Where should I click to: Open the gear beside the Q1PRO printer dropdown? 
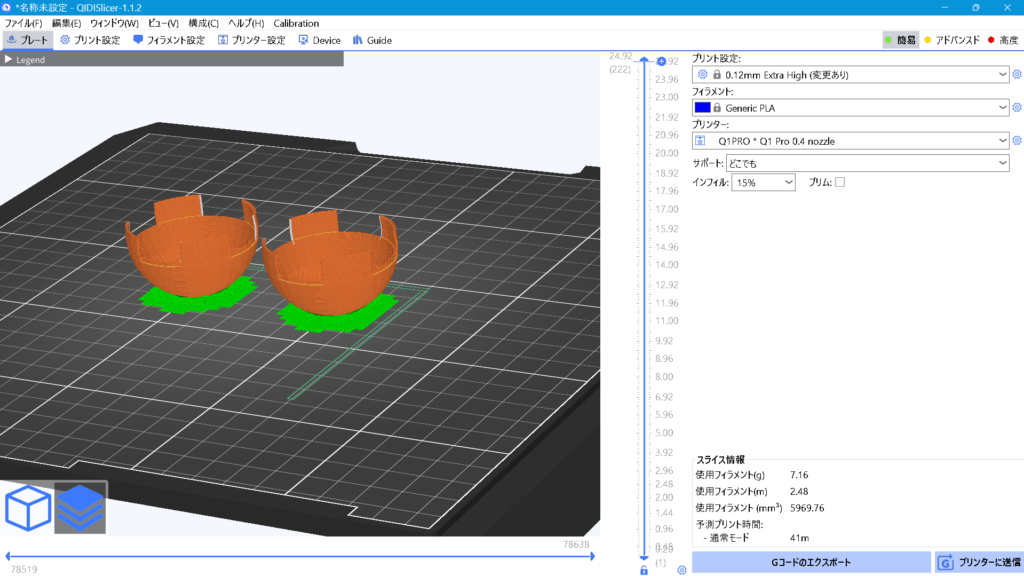click(1017, 141)
